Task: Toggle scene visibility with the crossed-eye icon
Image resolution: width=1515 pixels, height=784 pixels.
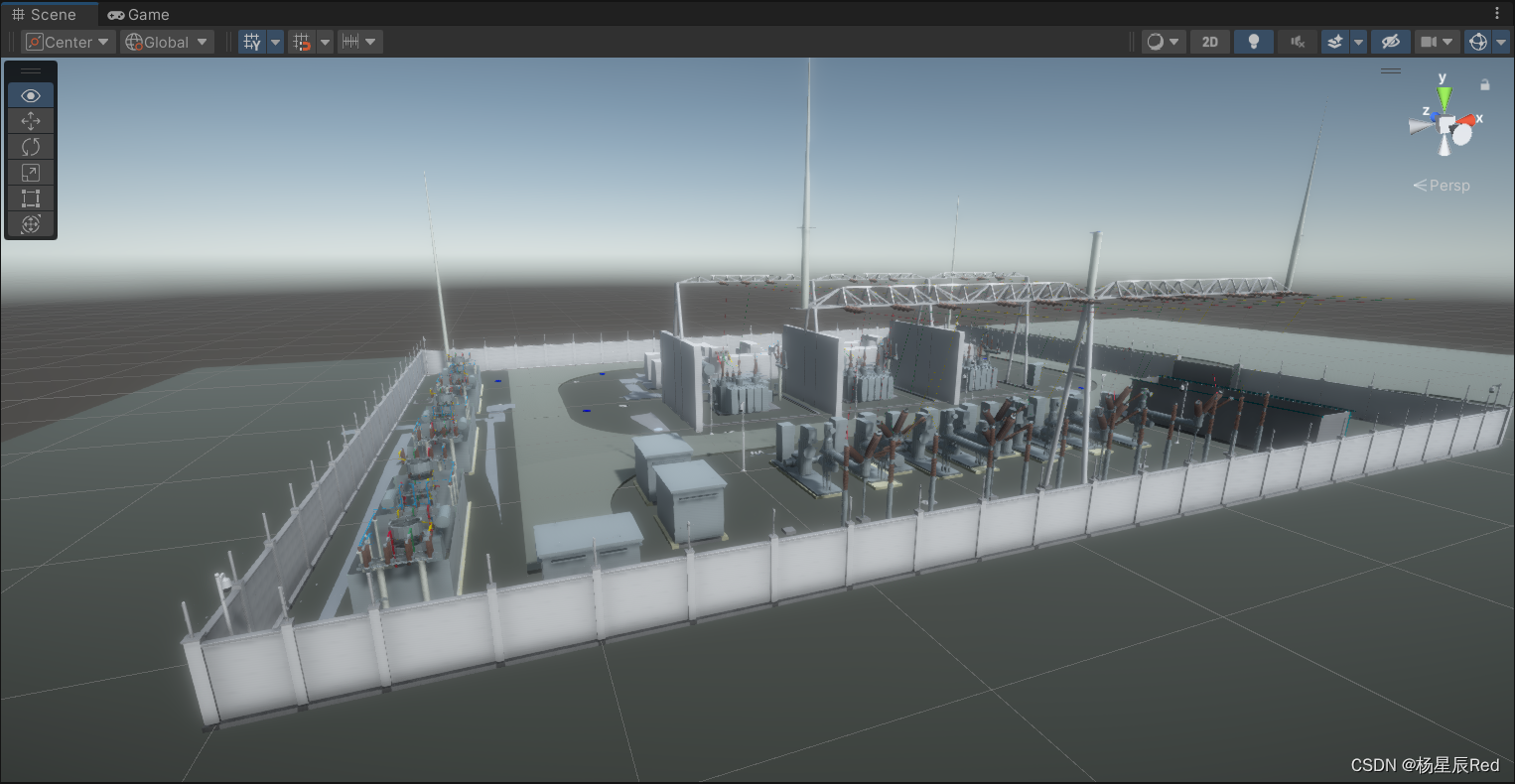Action: [x=1390, y=41]
